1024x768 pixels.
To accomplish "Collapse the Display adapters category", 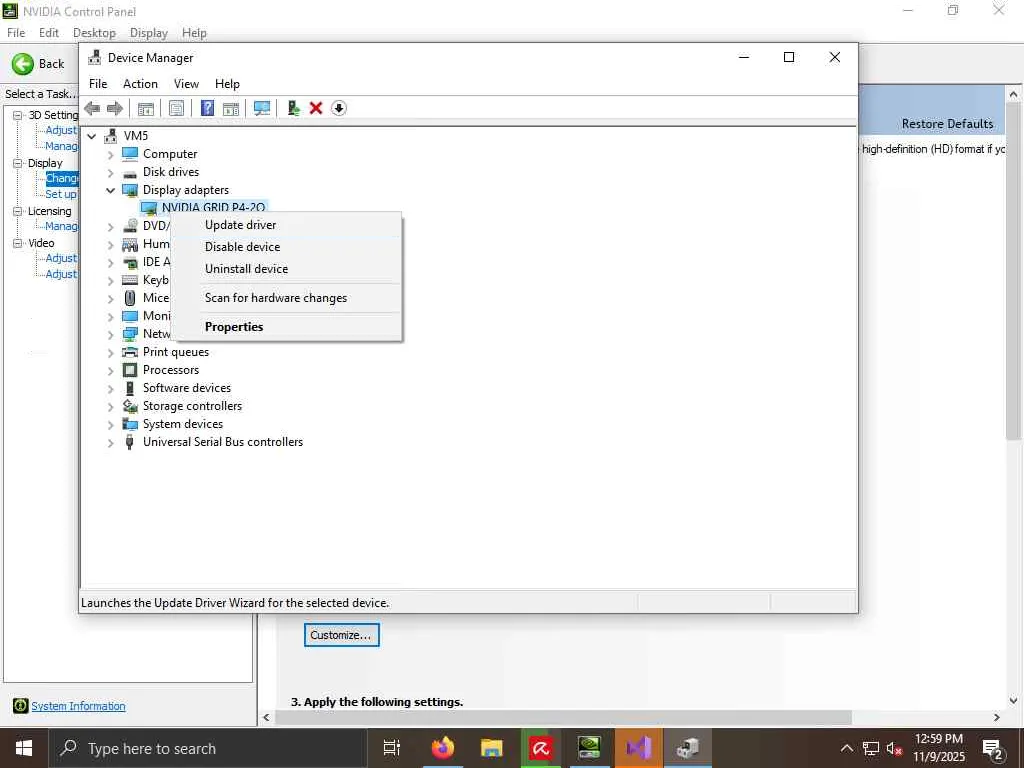I will point(110,191).
